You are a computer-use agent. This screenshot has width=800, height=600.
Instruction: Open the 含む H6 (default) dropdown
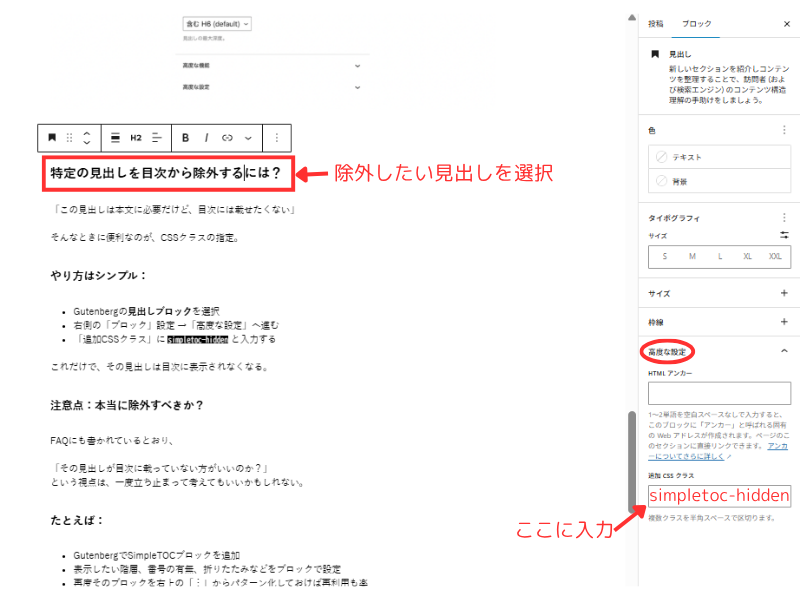click(x=217, y=24)
